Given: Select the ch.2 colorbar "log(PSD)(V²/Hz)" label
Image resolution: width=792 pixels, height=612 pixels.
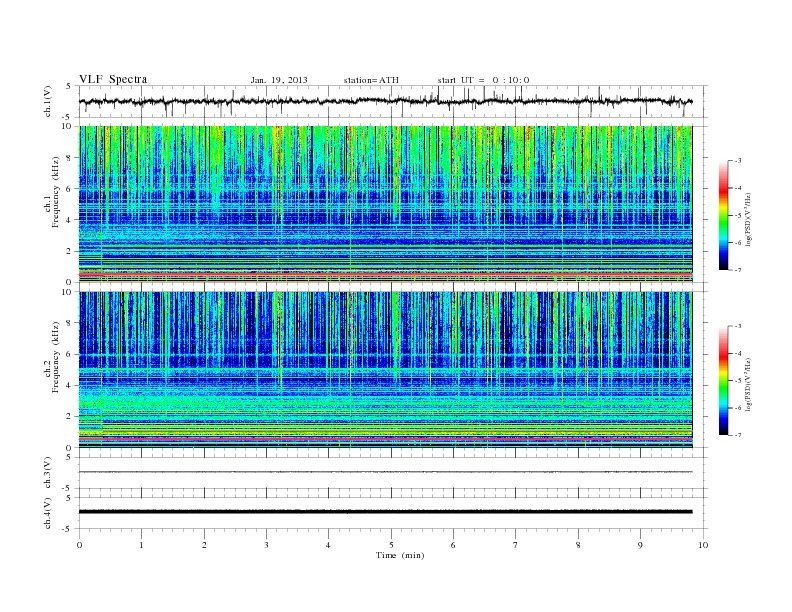Looking at the screenshot, I should point(748,384).
